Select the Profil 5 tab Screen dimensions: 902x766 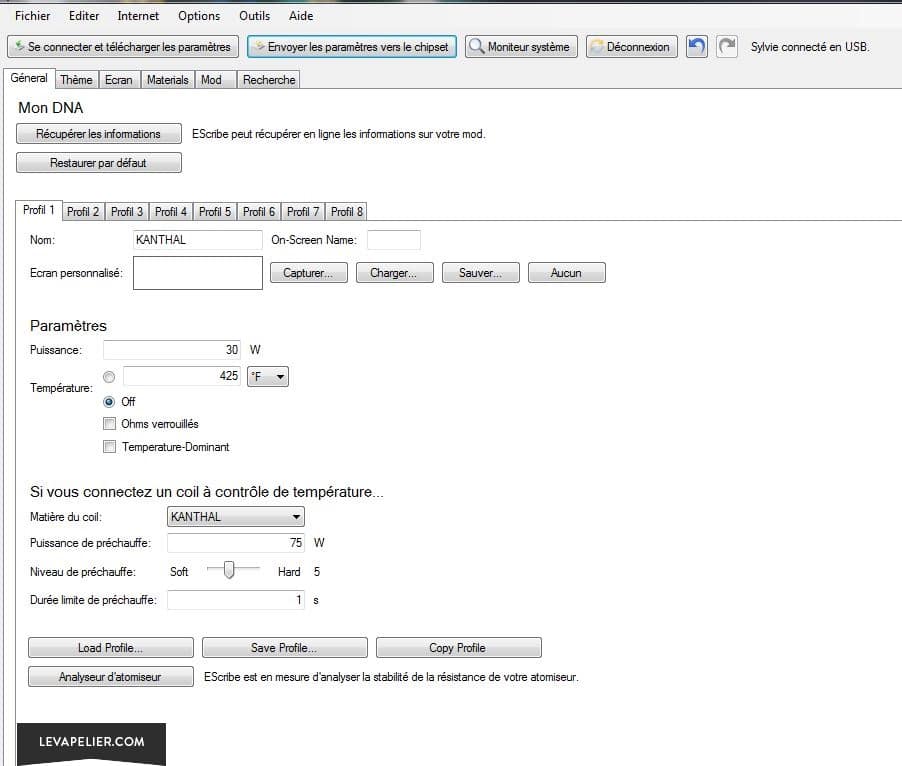click(x=215, y=212)
